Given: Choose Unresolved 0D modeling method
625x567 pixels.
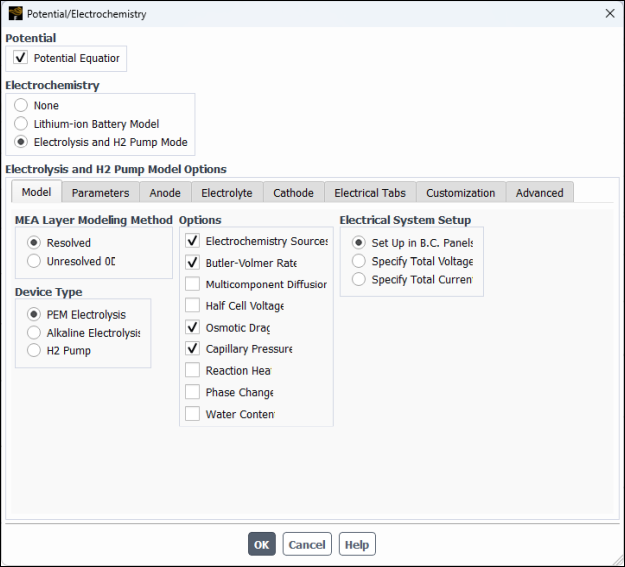Looking at the screenshot, I should pos(34,261).
